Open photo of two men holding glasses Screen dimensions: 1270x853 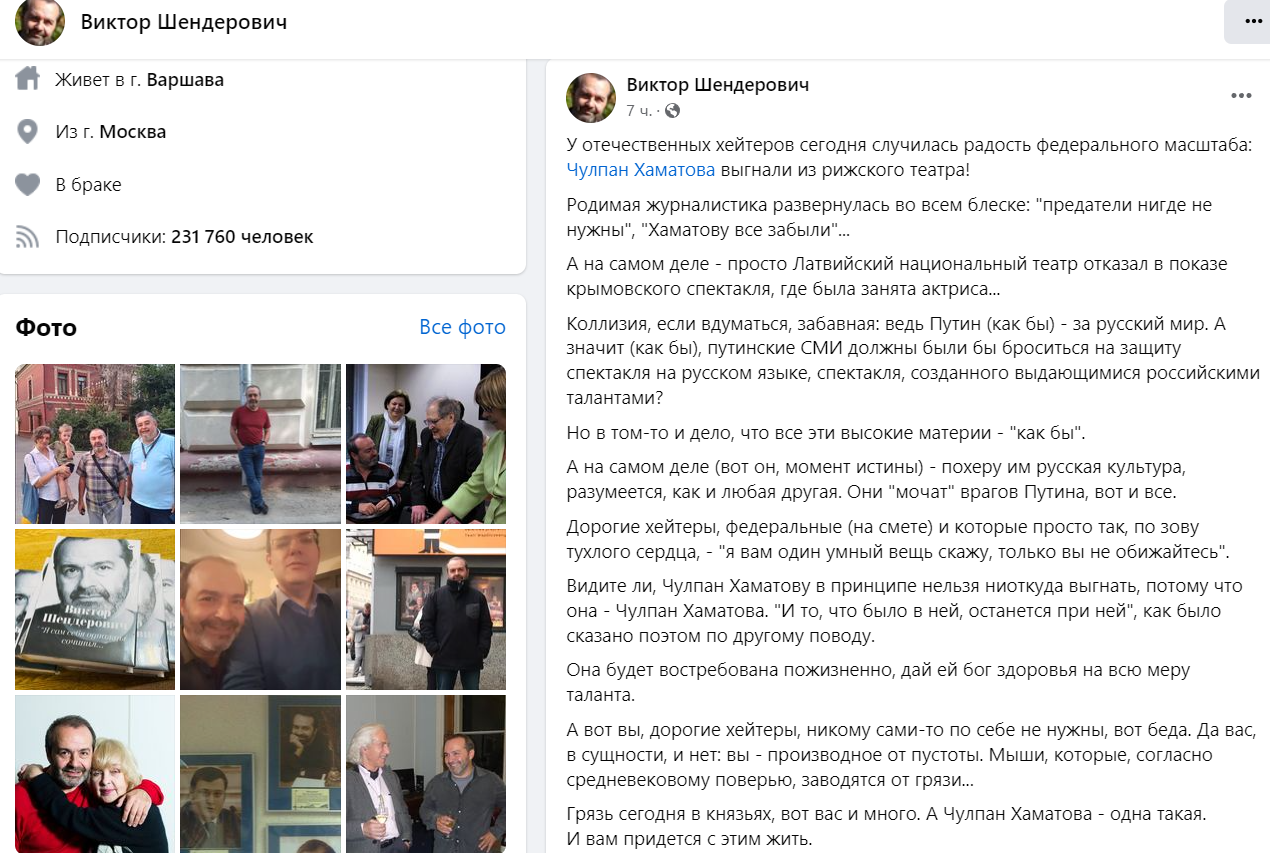(x=426, y=774)
